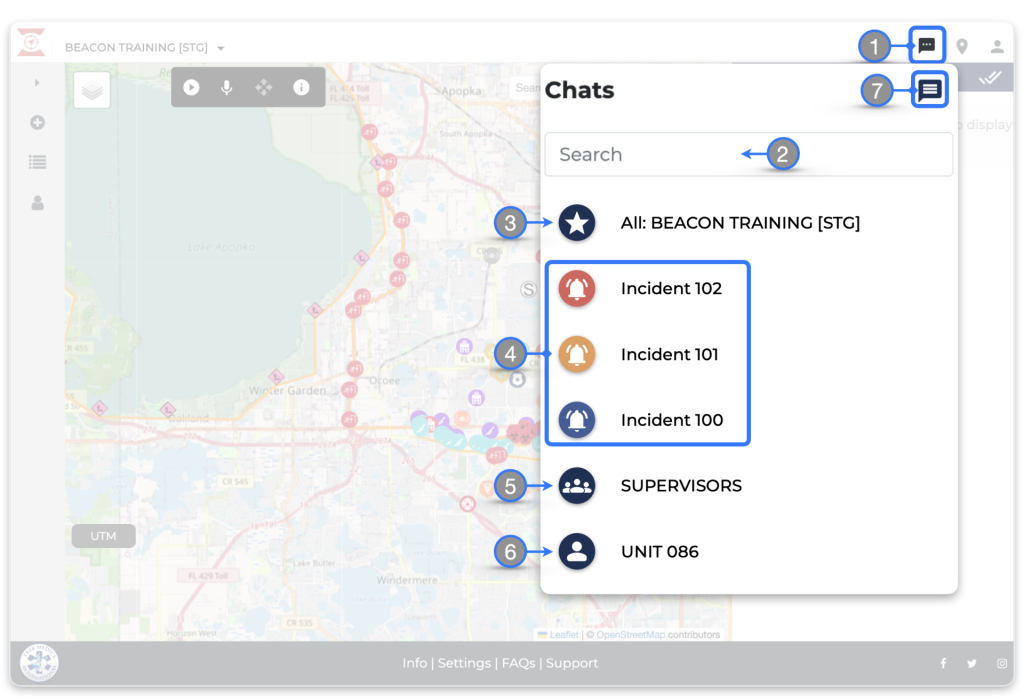Viewport: 1024px width, 699px height.
Task: Click the orange bell Incident 101 icon
Action: (x=577, y=354)
